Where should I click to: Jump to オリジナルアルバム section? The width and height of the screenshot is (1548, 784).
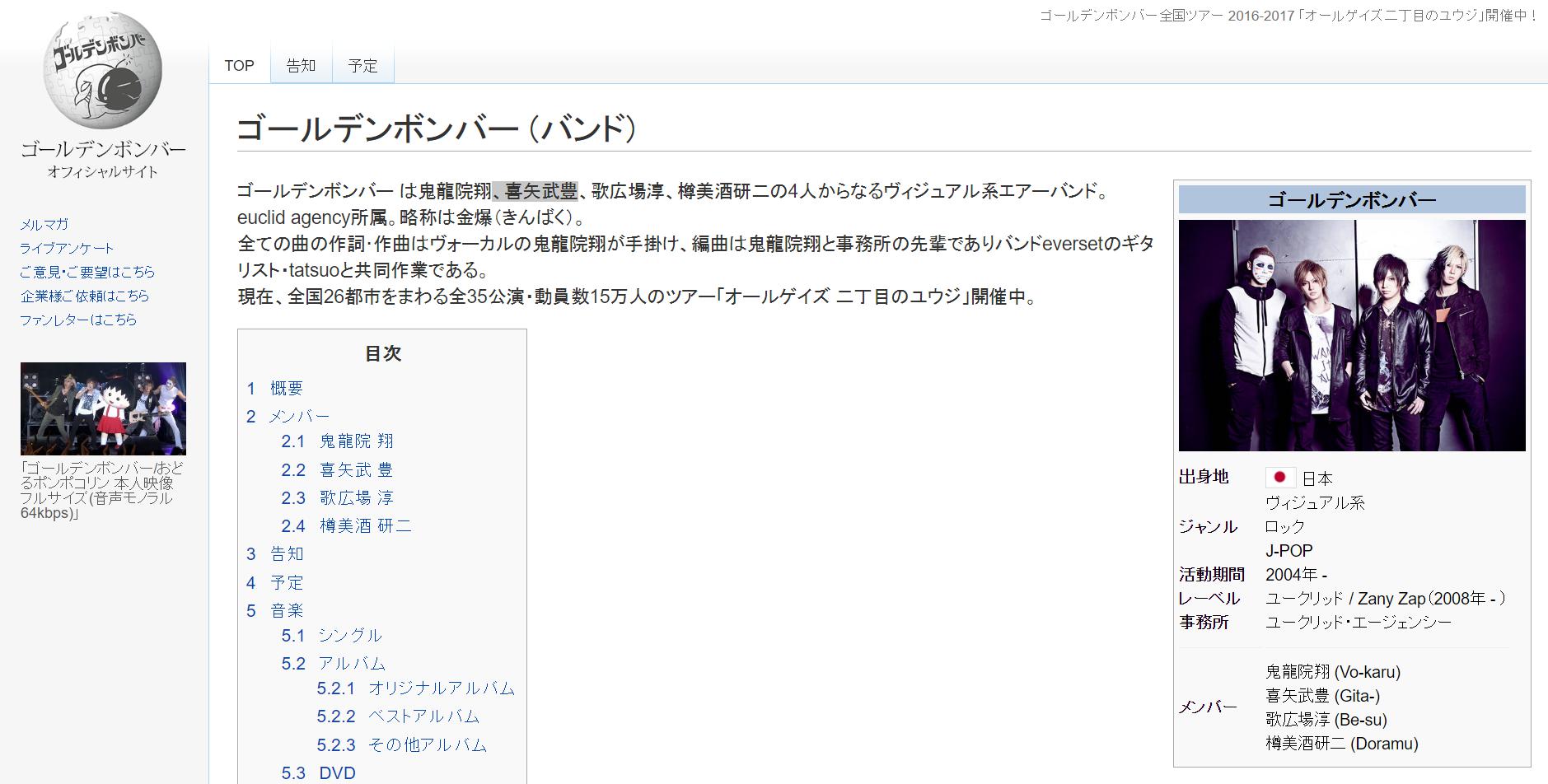click(442, 688)
